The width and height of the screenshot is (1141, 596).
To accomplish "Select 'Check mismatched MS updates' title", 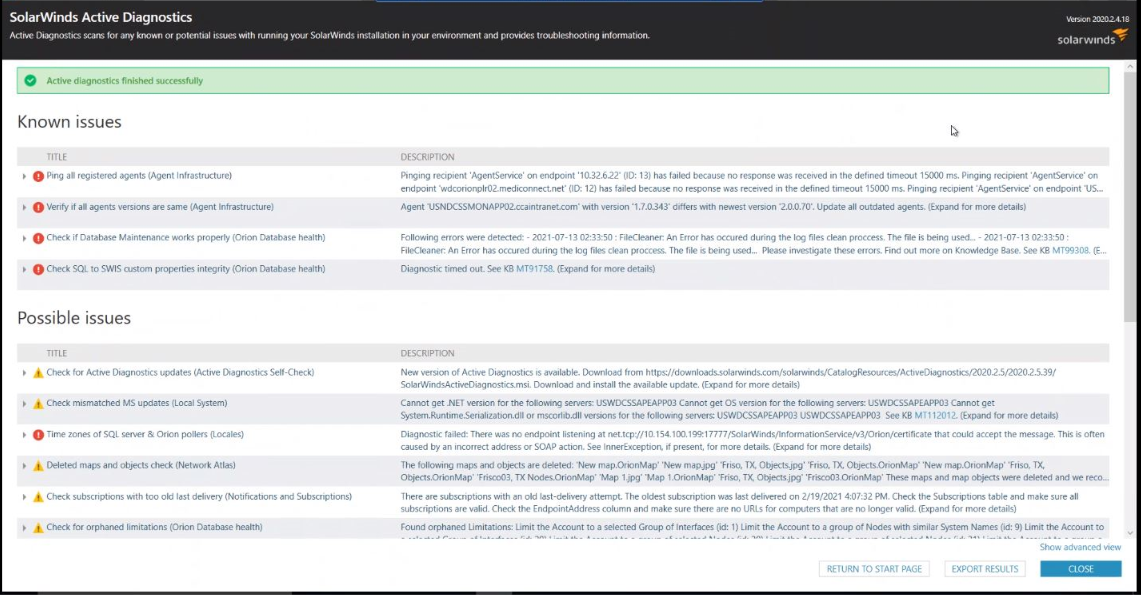I will (x=137, y=402).
